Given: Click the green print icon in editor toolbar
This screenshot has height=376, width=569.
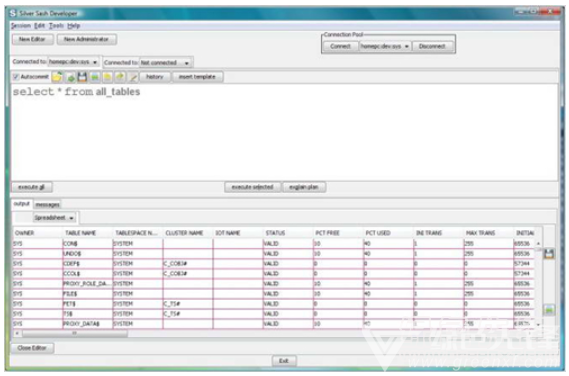Looking at the screenshot, I should pos(95,77).
